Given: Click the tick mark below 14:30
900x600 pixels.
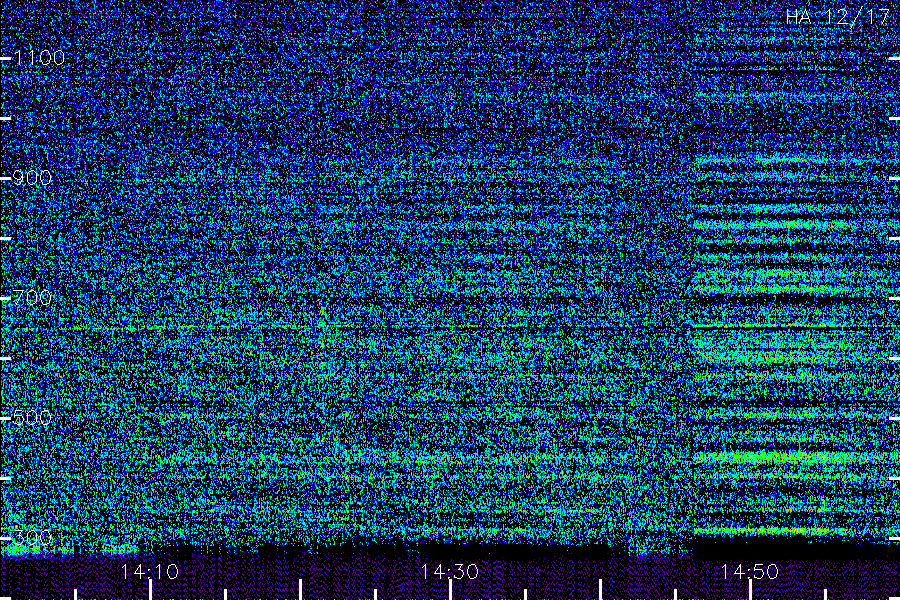Looking at the screenshot, I should coord(450,590).
